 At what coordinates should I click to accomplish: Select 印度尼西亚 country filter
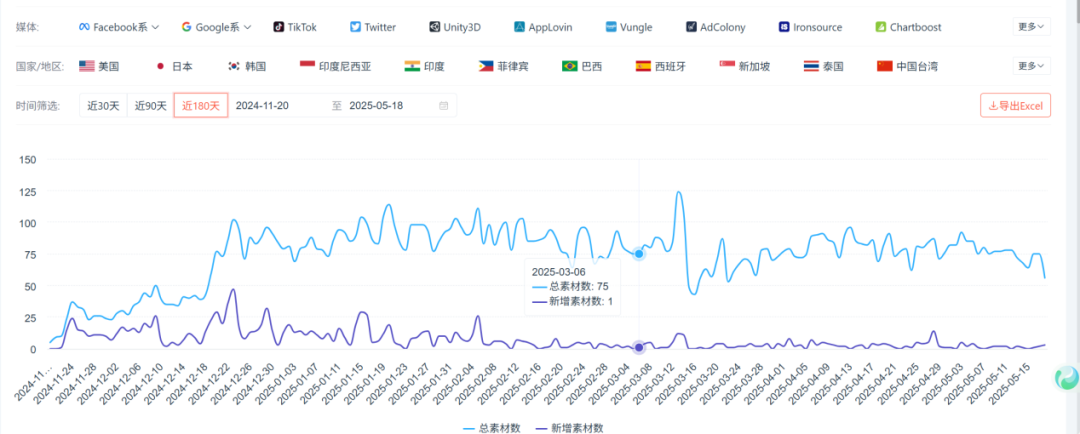tap(335, 67)
